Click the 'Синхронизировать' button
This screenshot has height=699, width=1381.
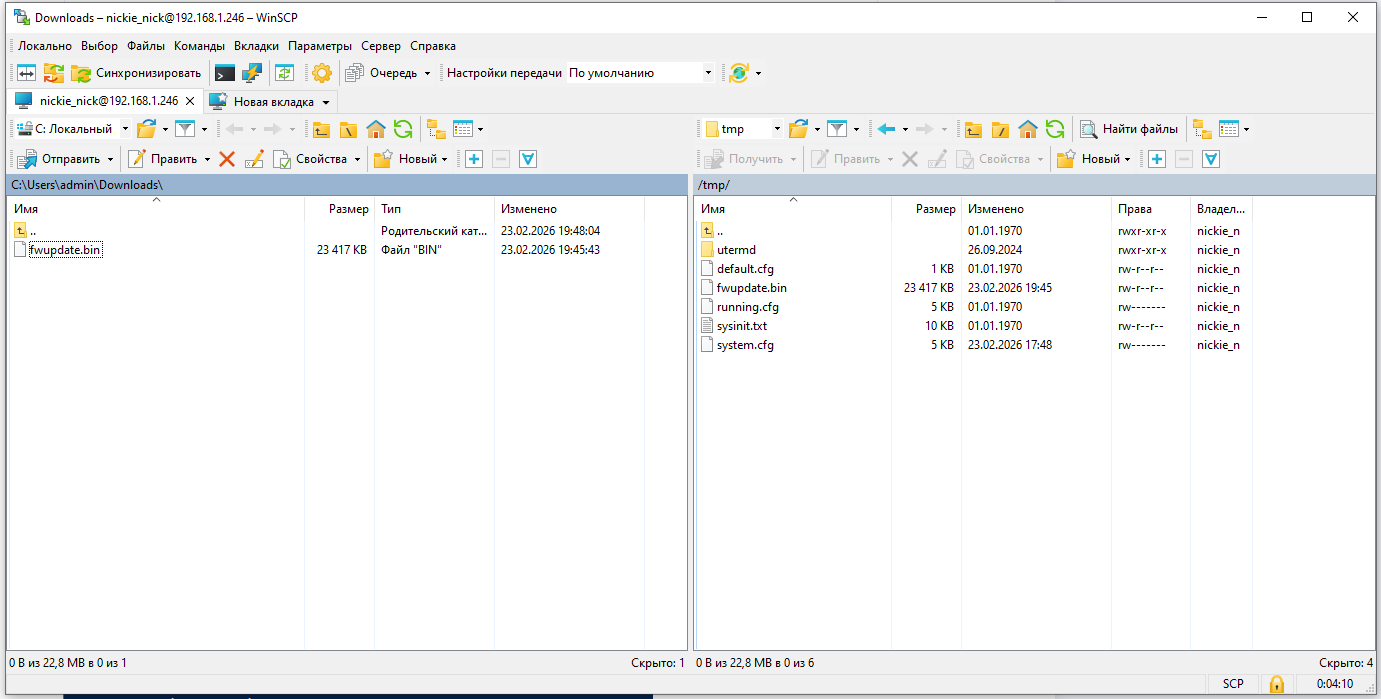coord(136,73)
